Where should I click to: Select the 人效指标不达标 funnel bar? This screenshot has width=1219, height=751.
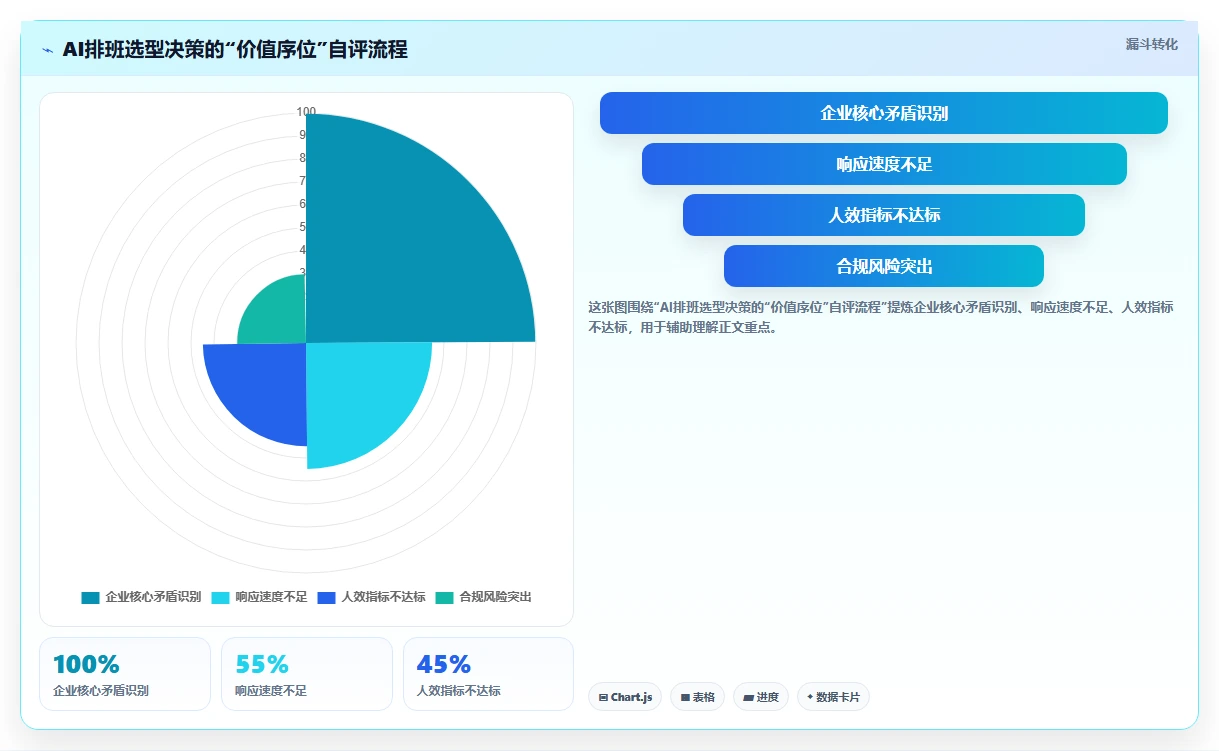(884, 215)
